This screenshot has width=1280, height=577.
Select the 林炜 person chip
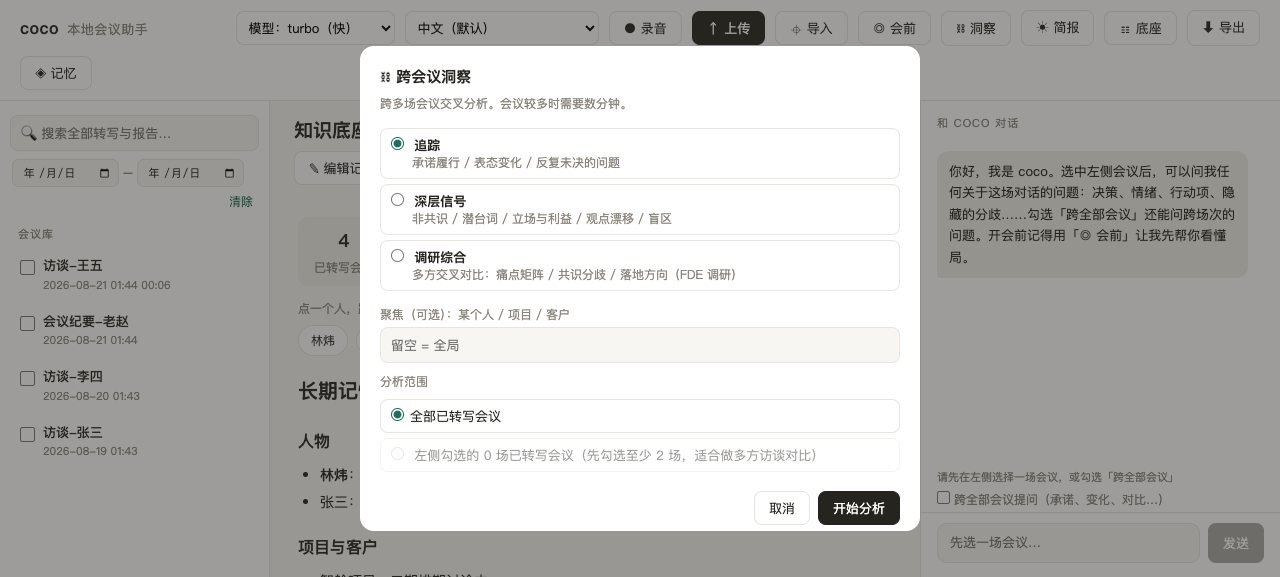323,341
